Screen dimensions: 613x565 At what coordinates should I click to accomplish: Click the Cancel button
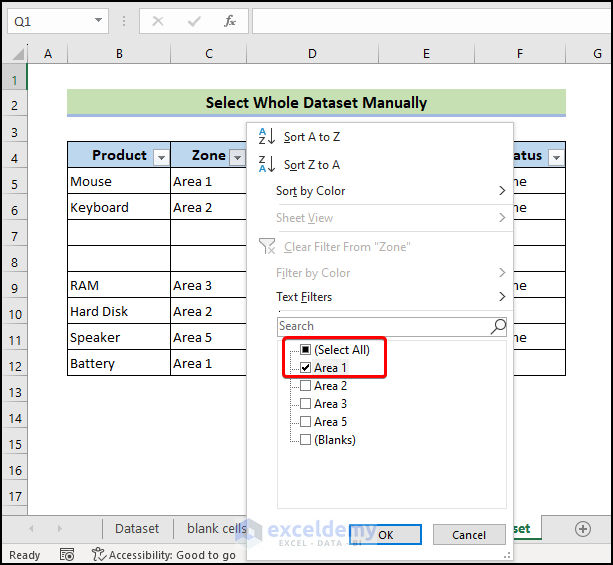[x=469, y=535]
